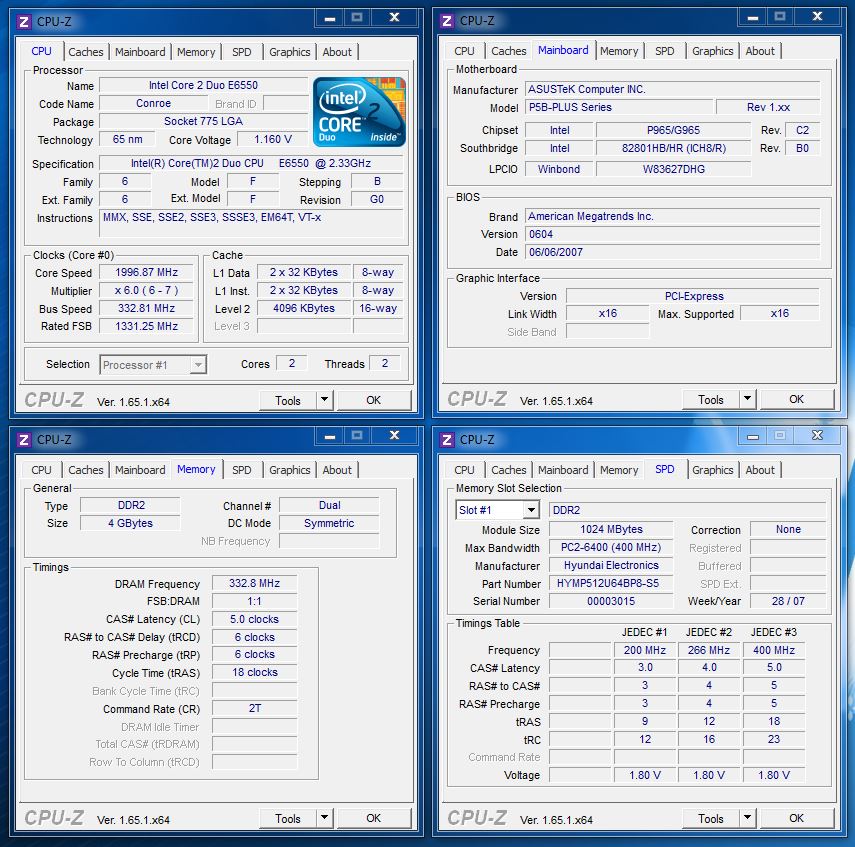Click the serial number 00003015

[x=611, y=601]
